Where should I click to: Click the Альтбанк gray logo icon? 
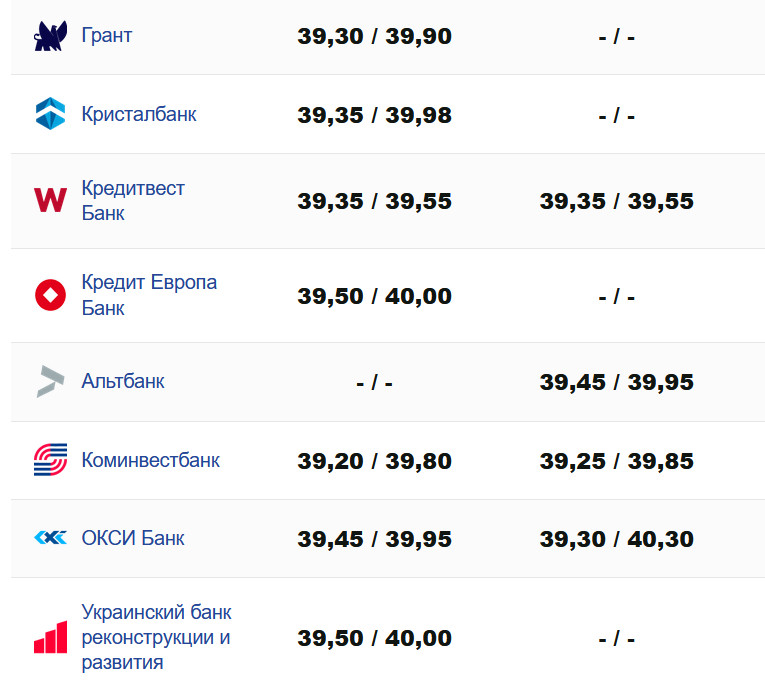coord(50,381)
